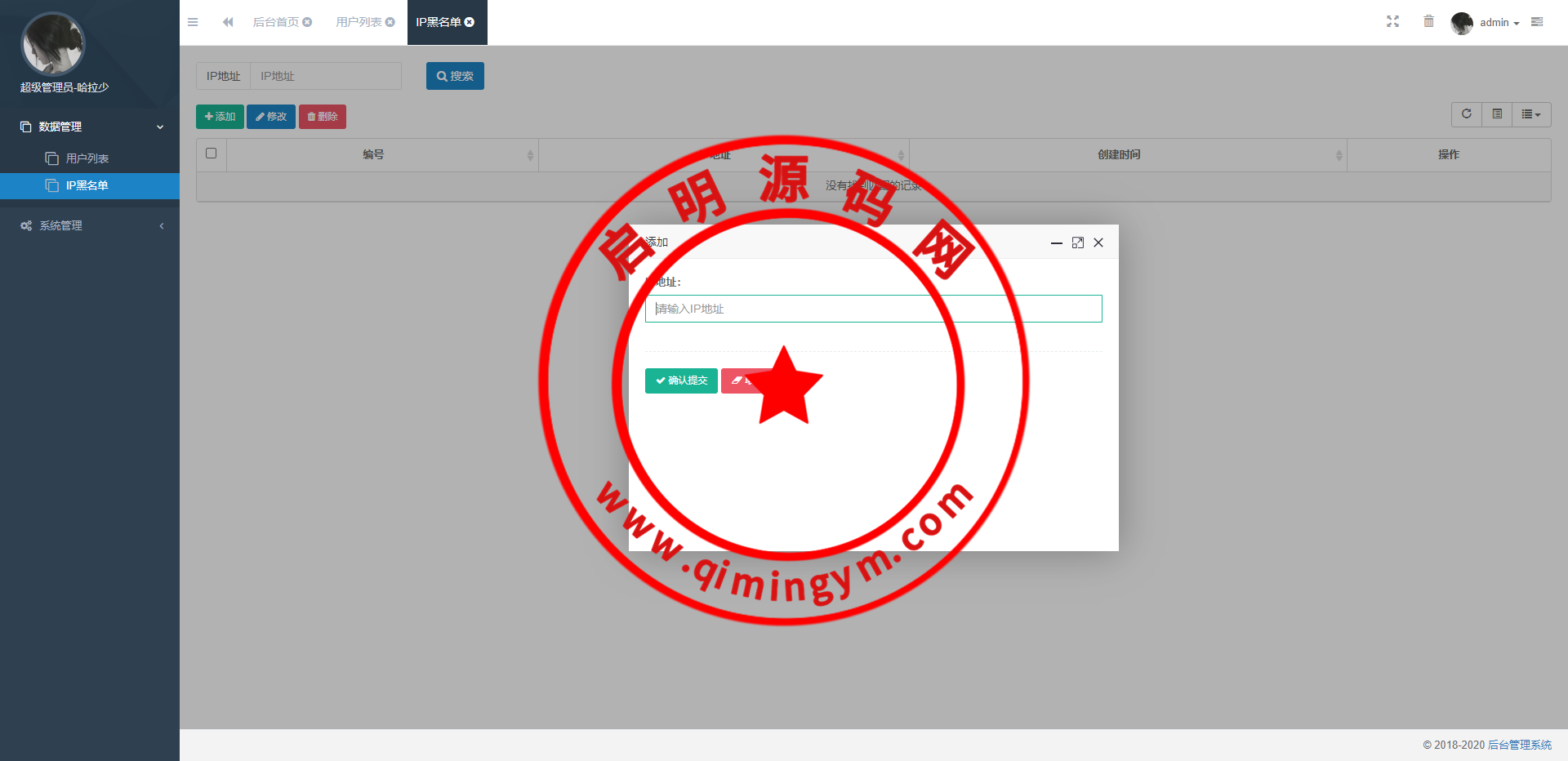This screenshot has width=1568, height=761.
Task: Open 用户列表 in the sidebar
Action: tap(87, 158)
